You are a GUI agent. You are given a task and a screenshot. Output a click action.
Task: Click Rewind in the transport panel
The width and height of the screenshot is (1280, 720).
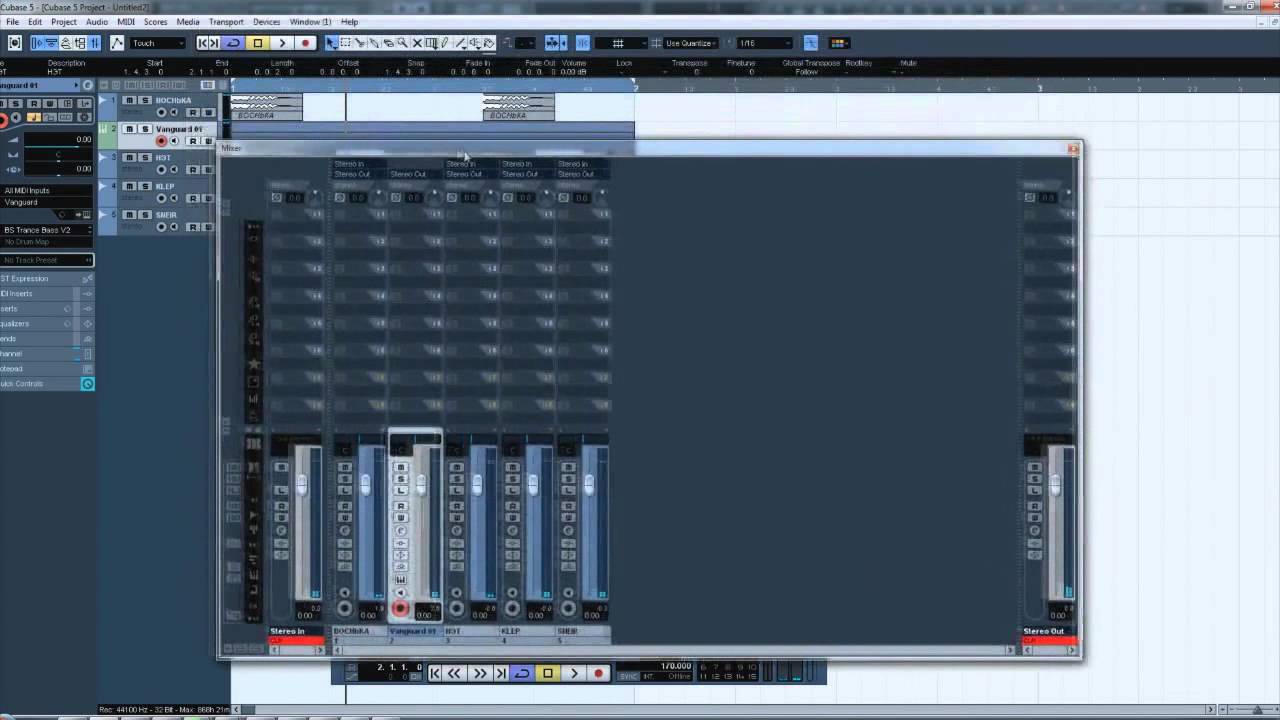pos(455,674)
